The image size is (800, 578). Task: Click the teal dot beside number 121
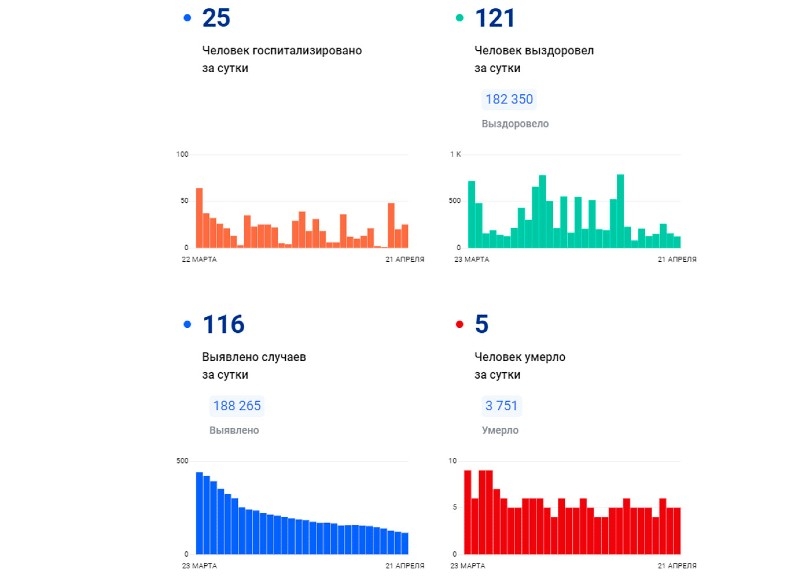click(460, 19)
